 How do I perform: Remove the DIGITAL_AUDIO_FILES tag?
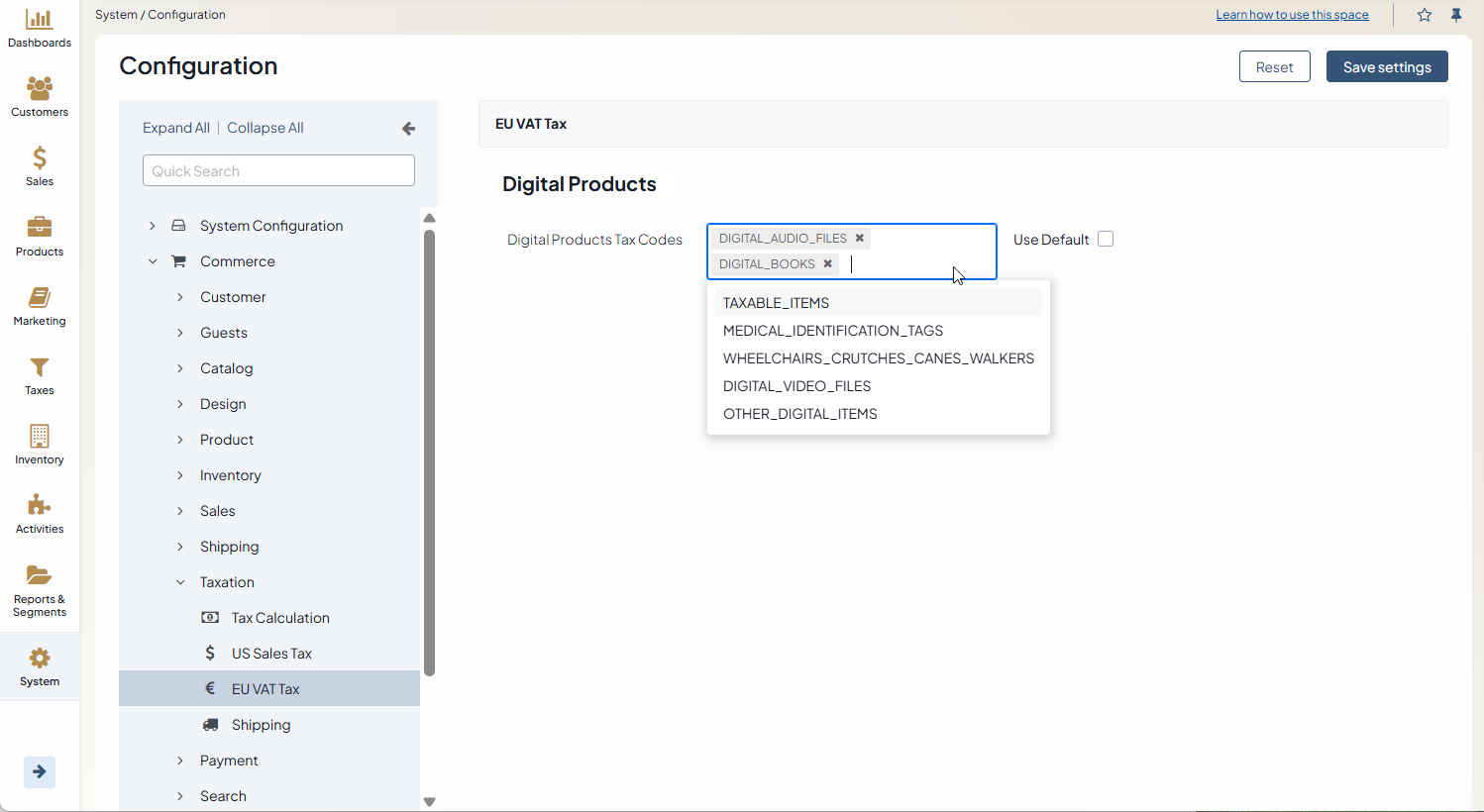click(860, 238)
